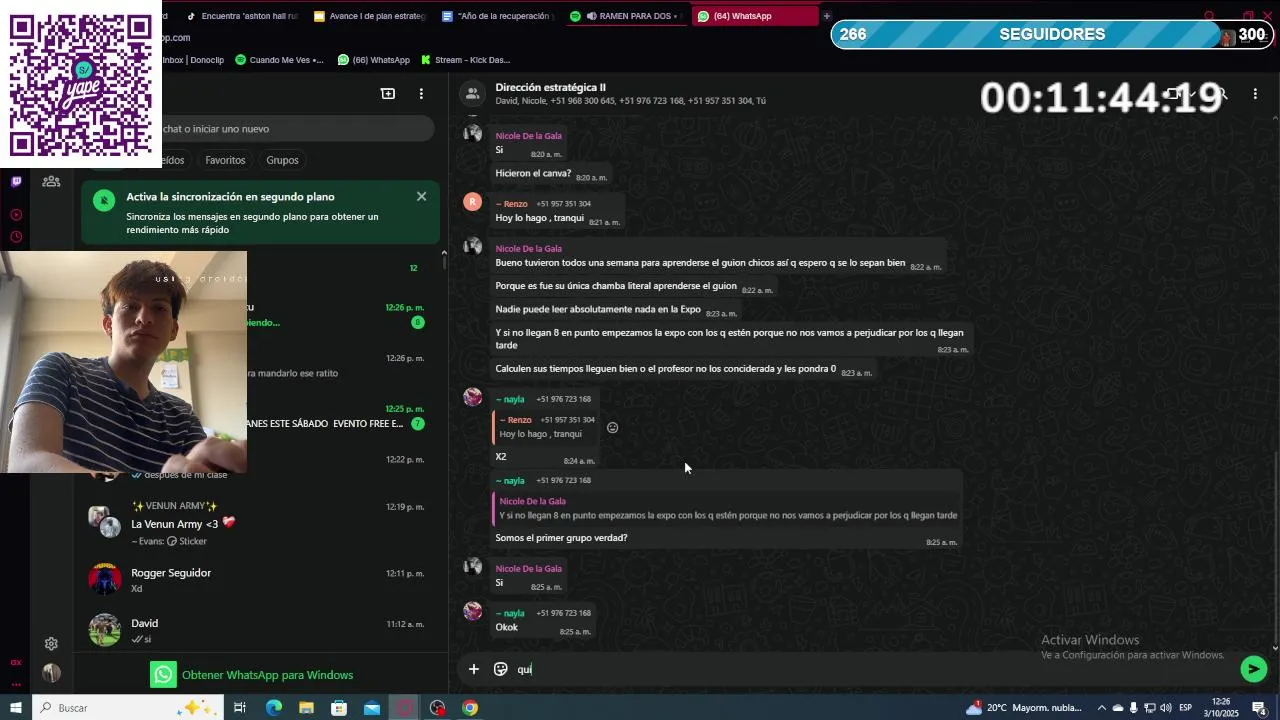Select the message Hicieron el canva?

[551, 174]
